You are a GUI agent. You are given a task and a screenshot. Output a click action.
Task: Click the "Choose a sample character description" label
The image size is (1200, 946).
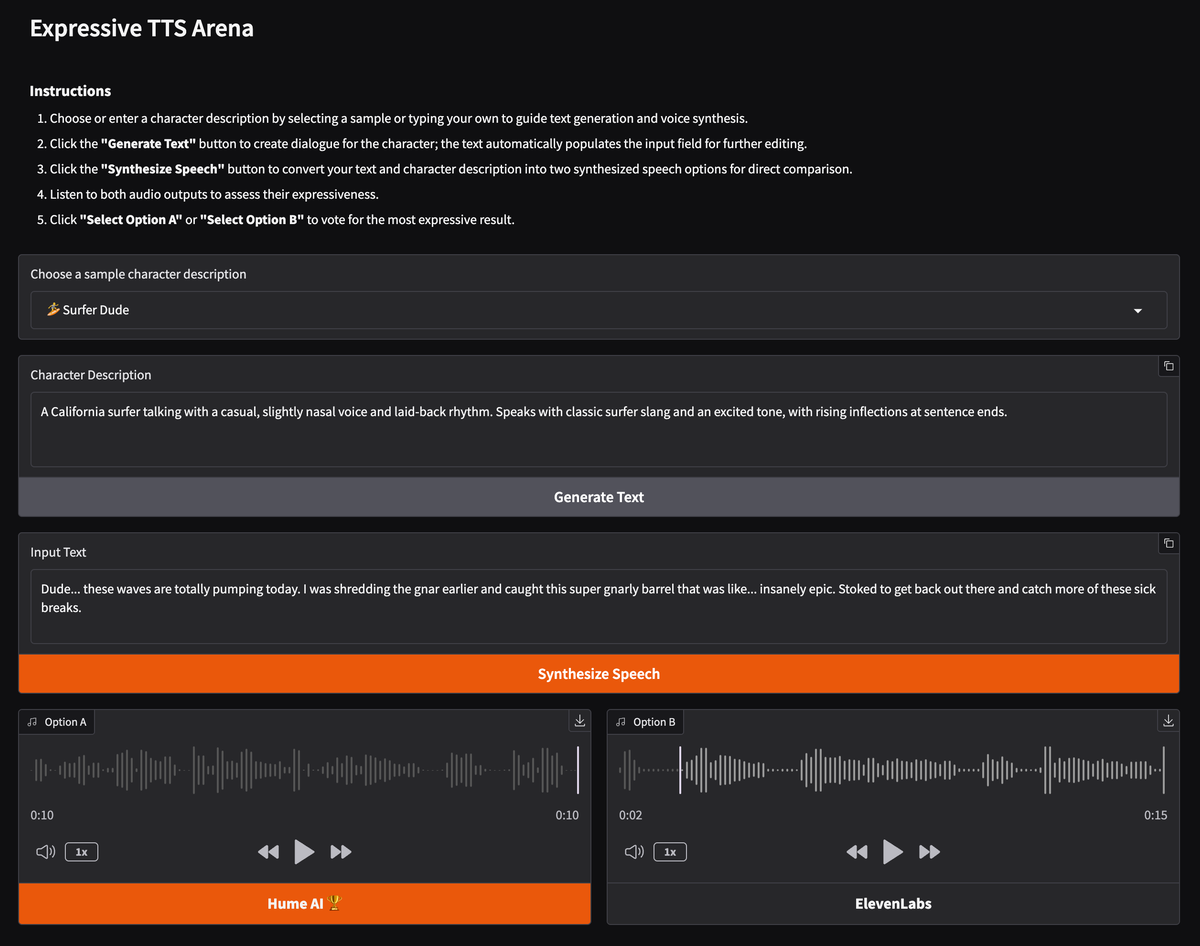tap(138, 274)
